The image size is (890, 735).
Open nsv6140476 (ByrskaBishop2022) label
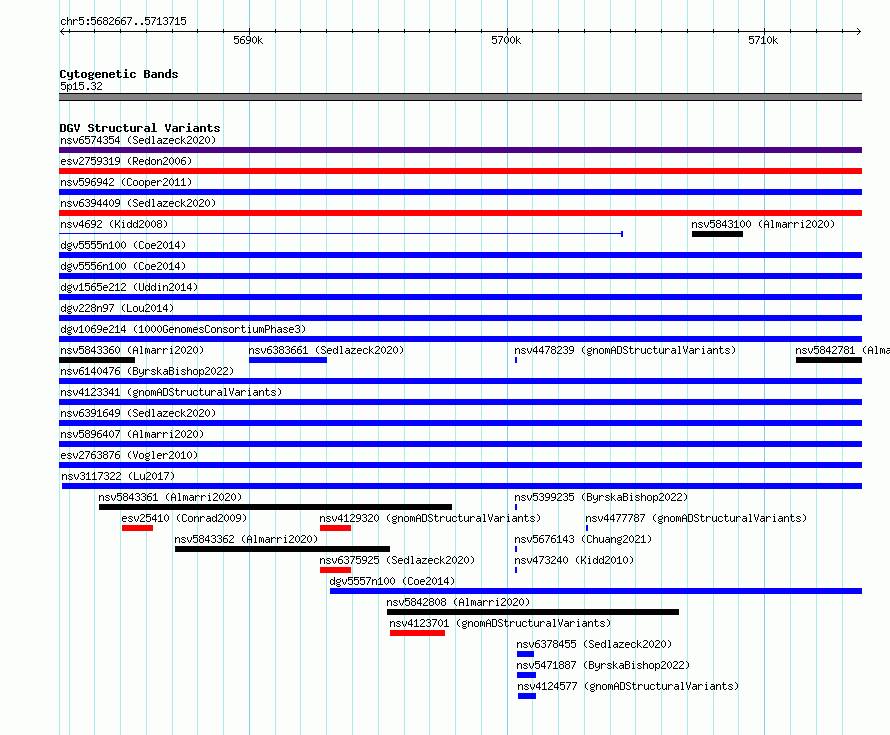147,371
